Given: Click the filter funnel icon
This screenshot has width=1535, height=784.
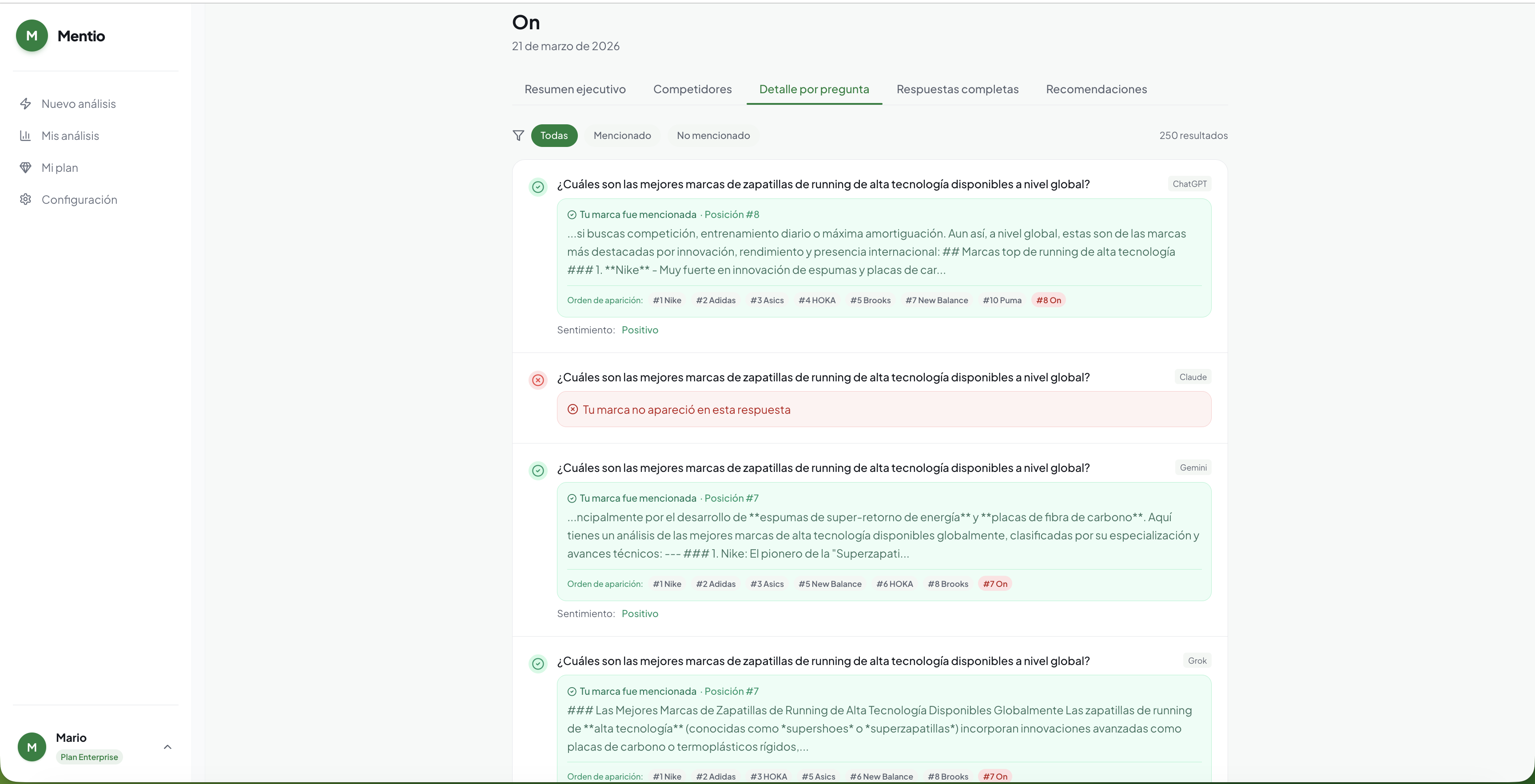Looking at the screenshot, I should point(518,136).
